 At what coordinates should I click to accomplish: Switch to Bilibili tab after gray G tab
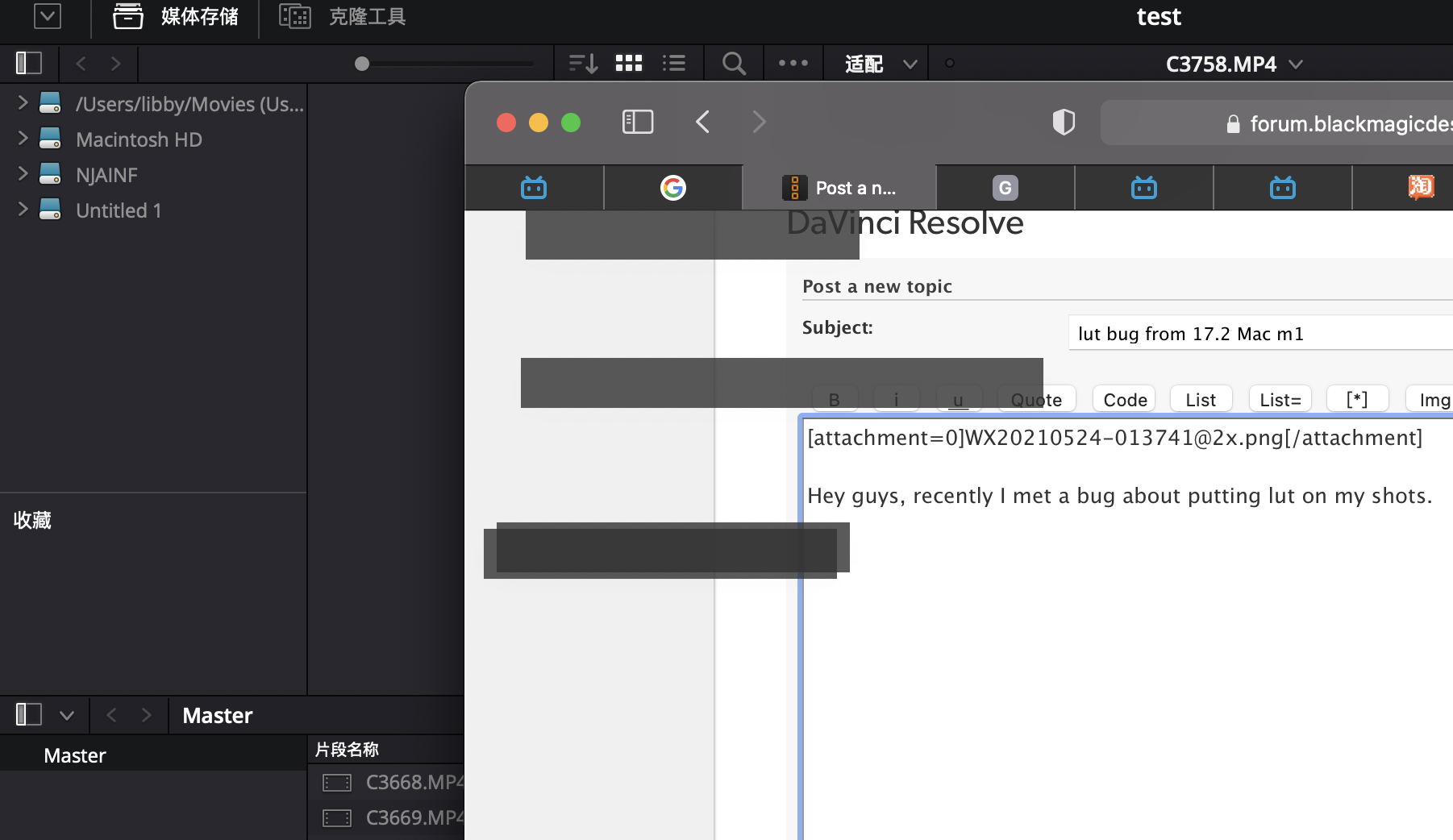point(1144,188)
